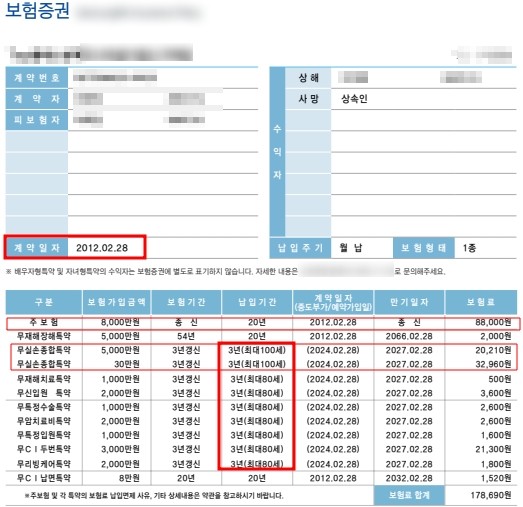523x507 pixels.
Task: Click the 보험형태 label cell
Action: coord(424,248)
